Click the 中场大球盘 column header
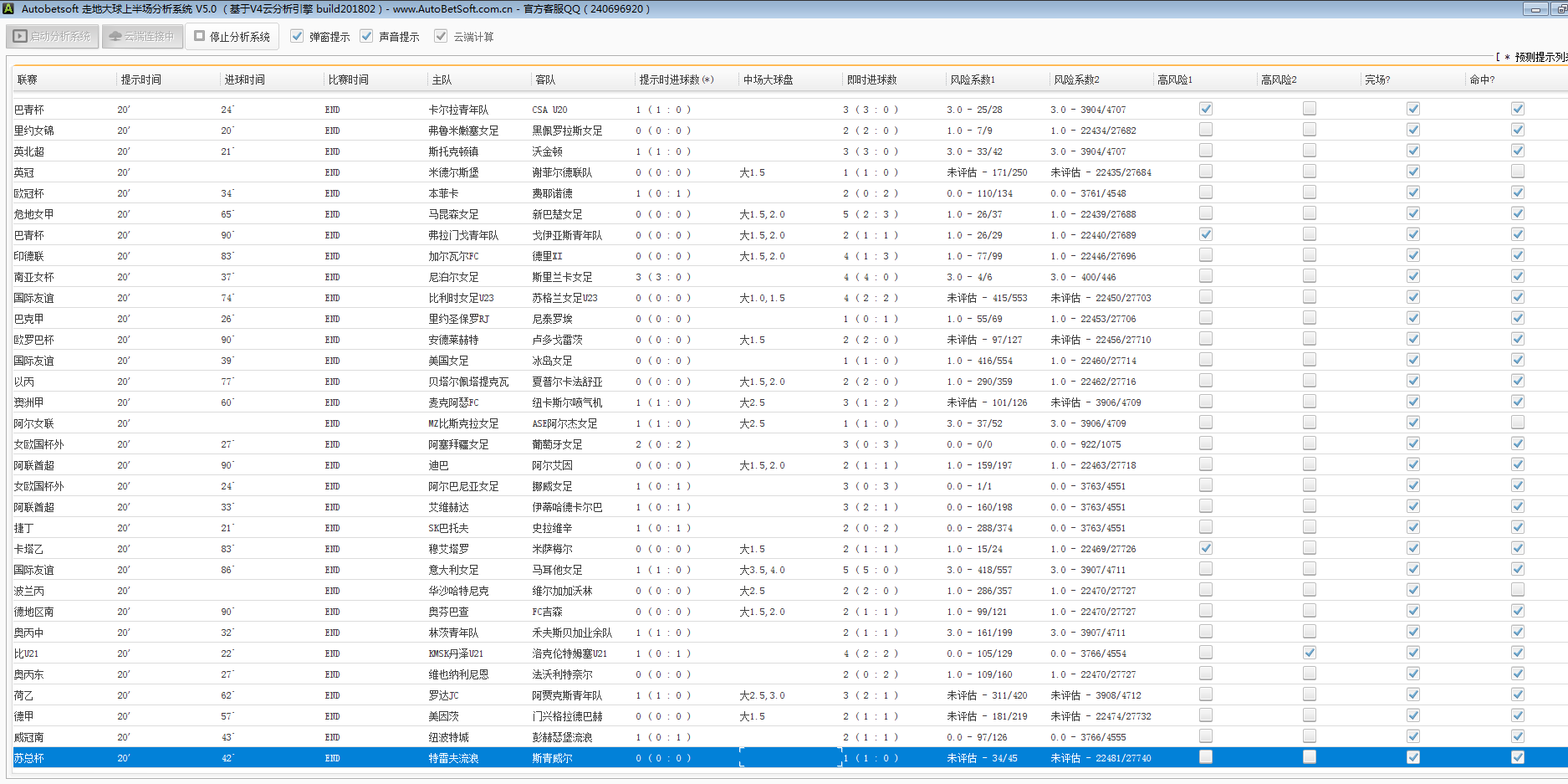This screenshot has height=784, width=1568. (x=768, y=79)
